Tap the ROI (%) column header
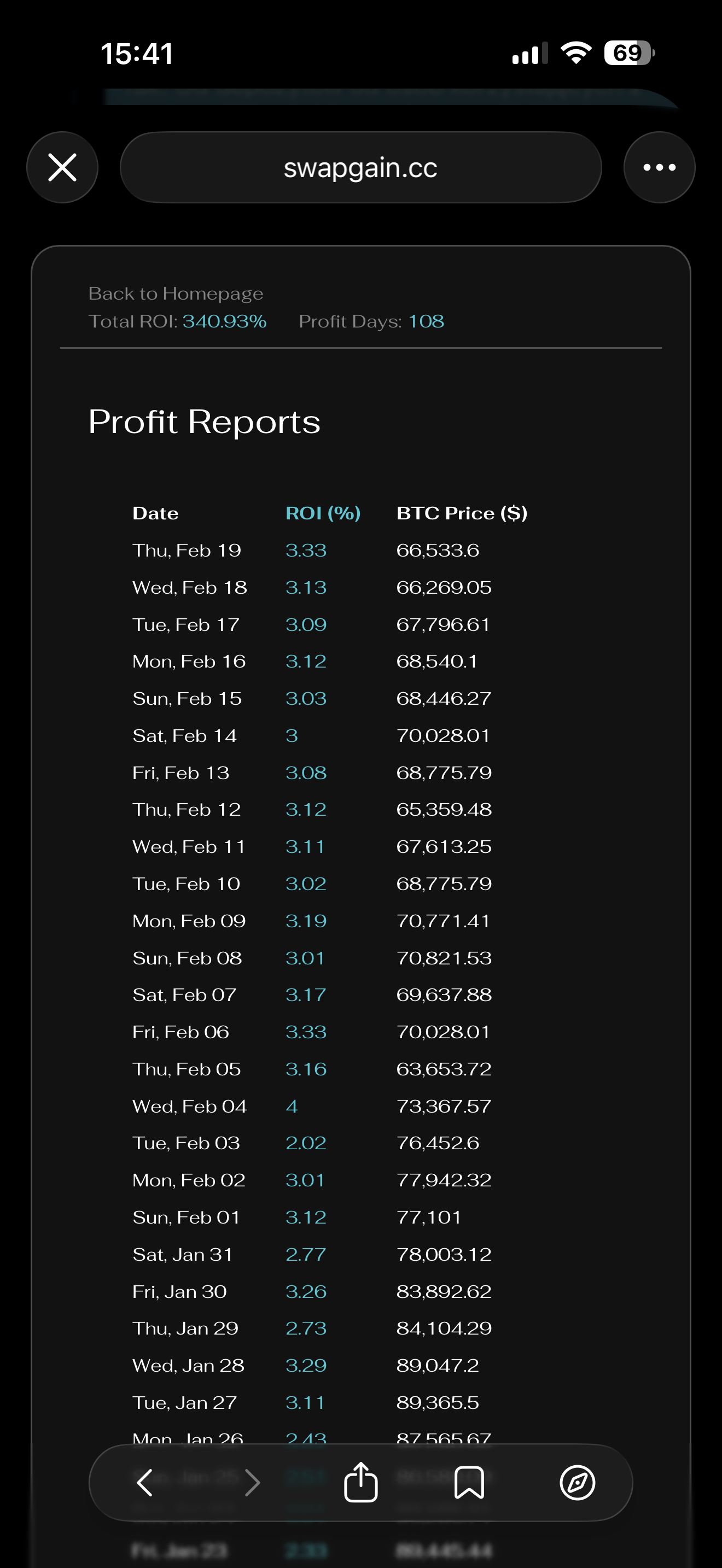Viewport: 722px width, 1568px height. pyautogui.click(x=323, y=513)
